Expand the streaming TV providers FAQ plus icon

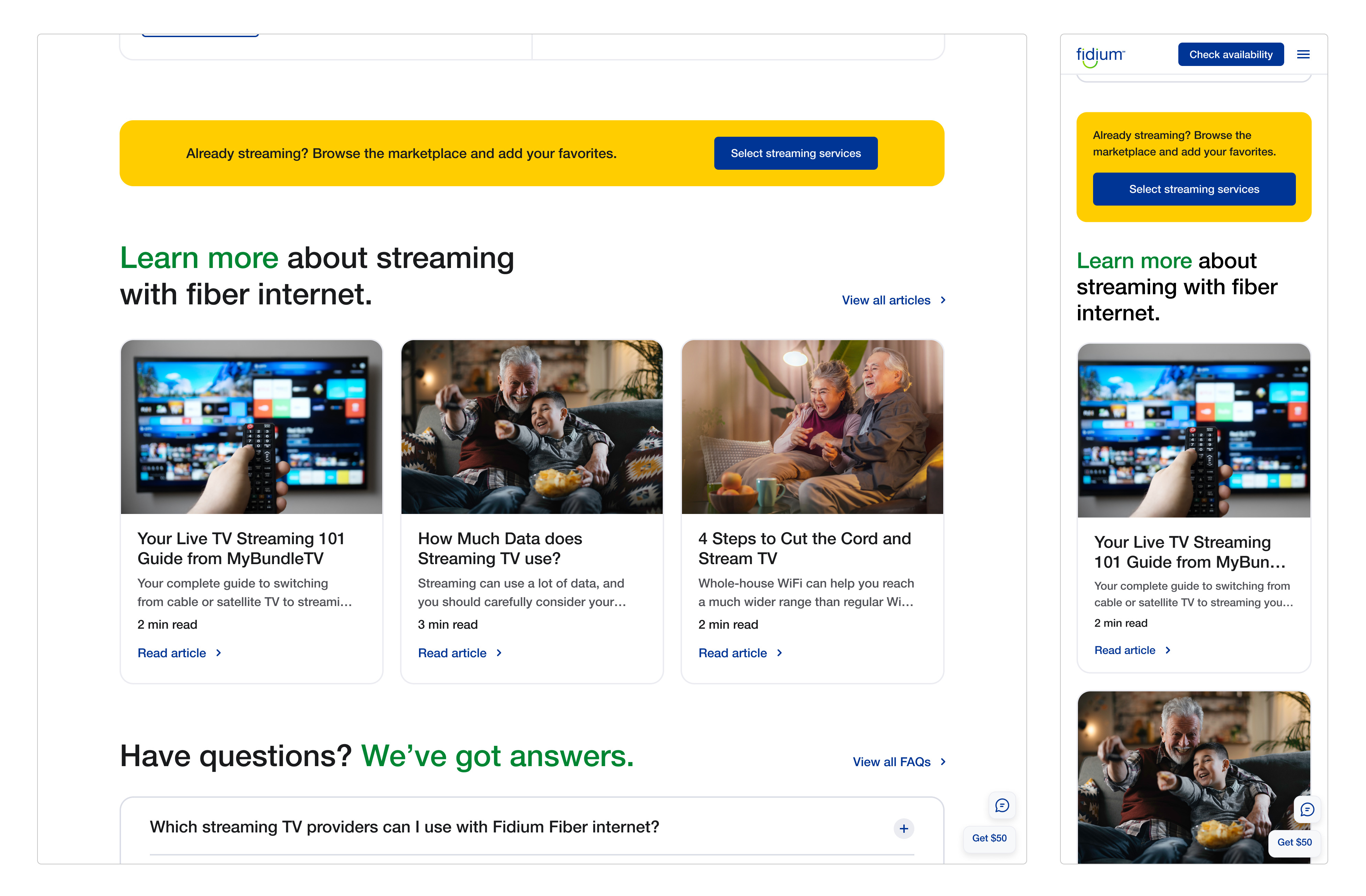pyautogui.click(x=903, y=828)
